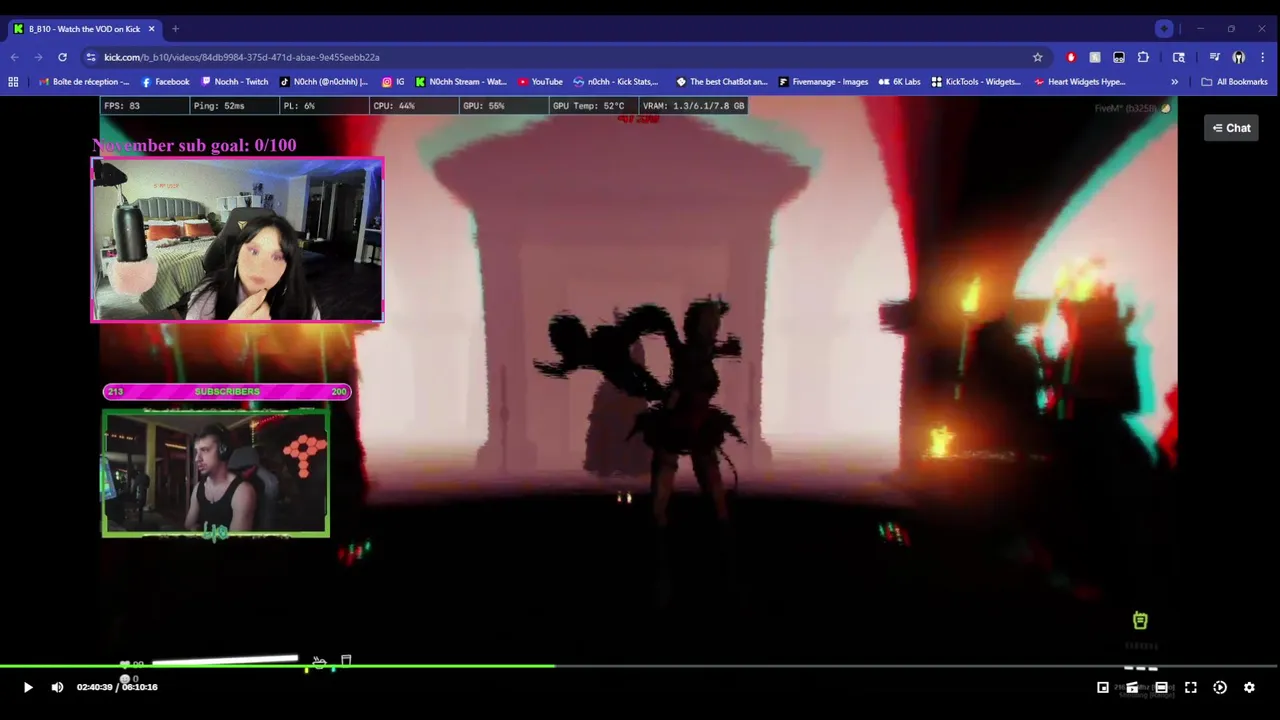Open the Boîte de réception bookmark
1280x720 pixels.
[84, 82]
